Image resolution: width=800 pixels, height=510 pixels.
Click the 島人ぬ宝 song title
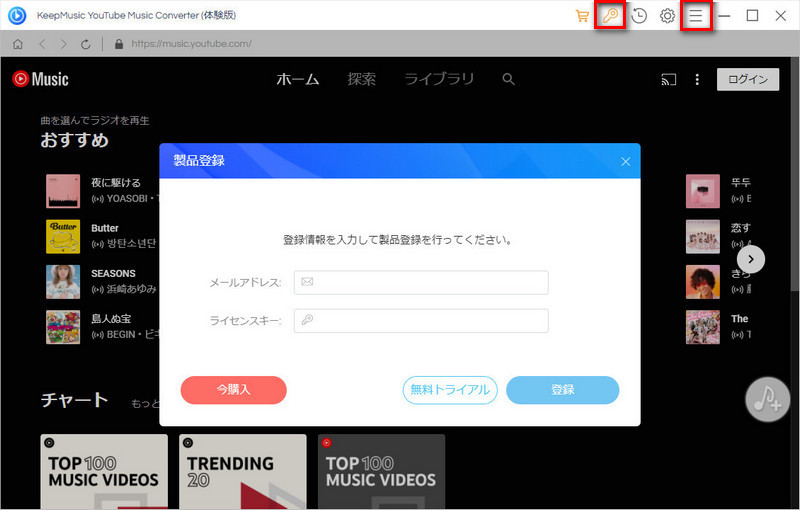111,319
